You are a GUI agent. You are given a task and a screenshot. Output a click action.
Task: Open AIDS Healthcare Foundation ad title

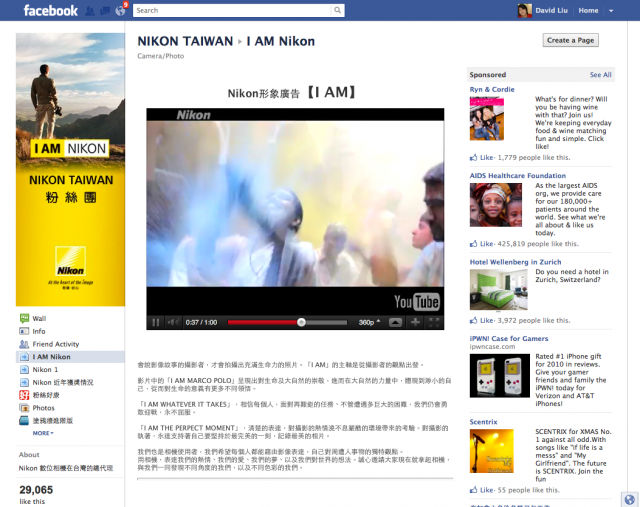(x=518, y=176)
